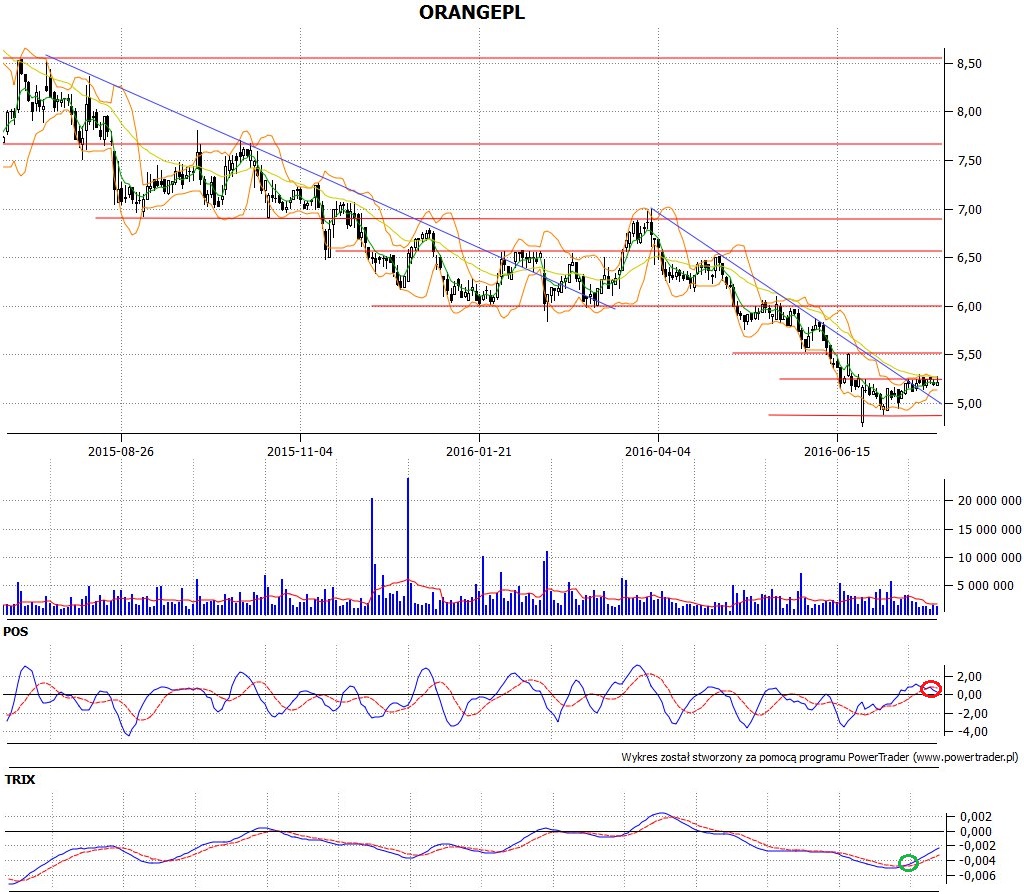Click the 6,00 price axis label
Screen dimensions: 1024x894
[969, 306]
